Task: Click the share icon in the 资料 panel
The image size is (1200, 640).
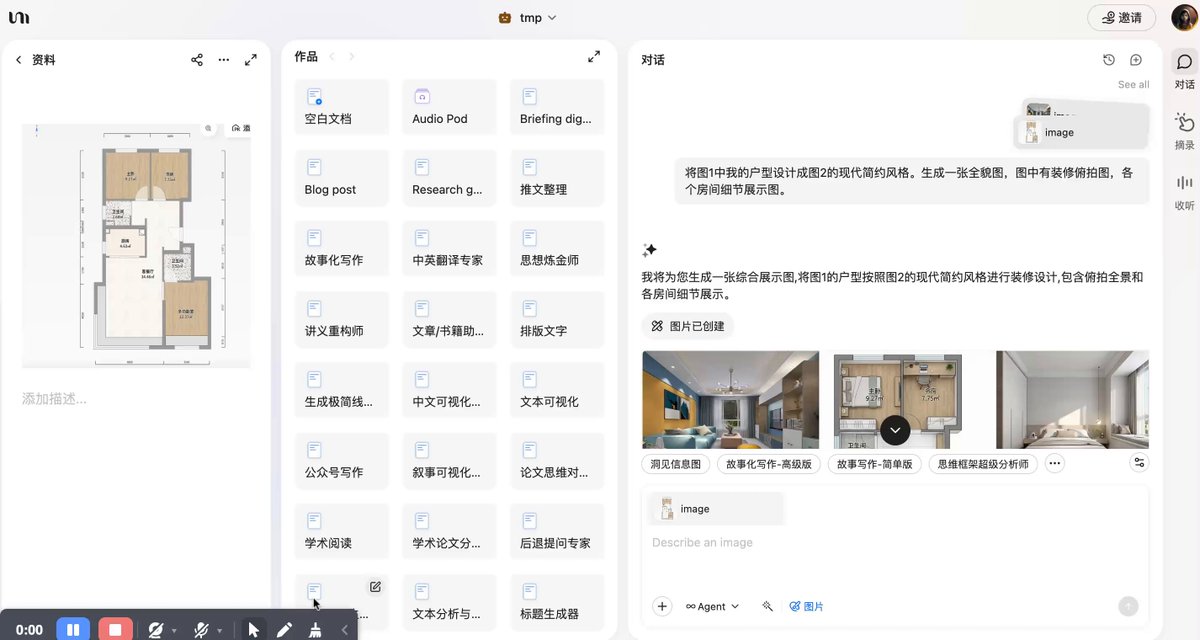Action: click(x=196, y=59)
